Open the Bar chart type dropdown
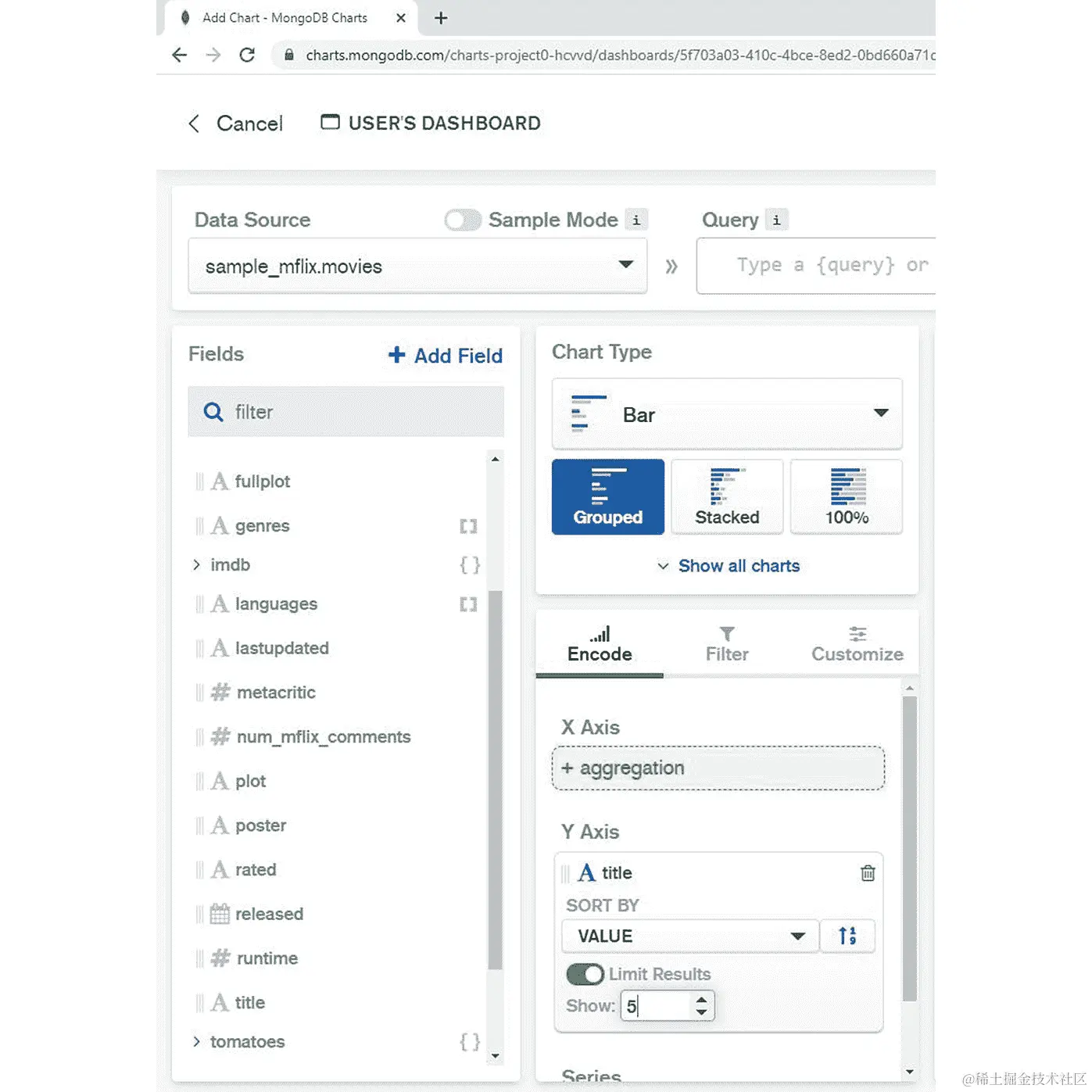The height and width of the screenshot is (1092, 1092). click(727, 414)
